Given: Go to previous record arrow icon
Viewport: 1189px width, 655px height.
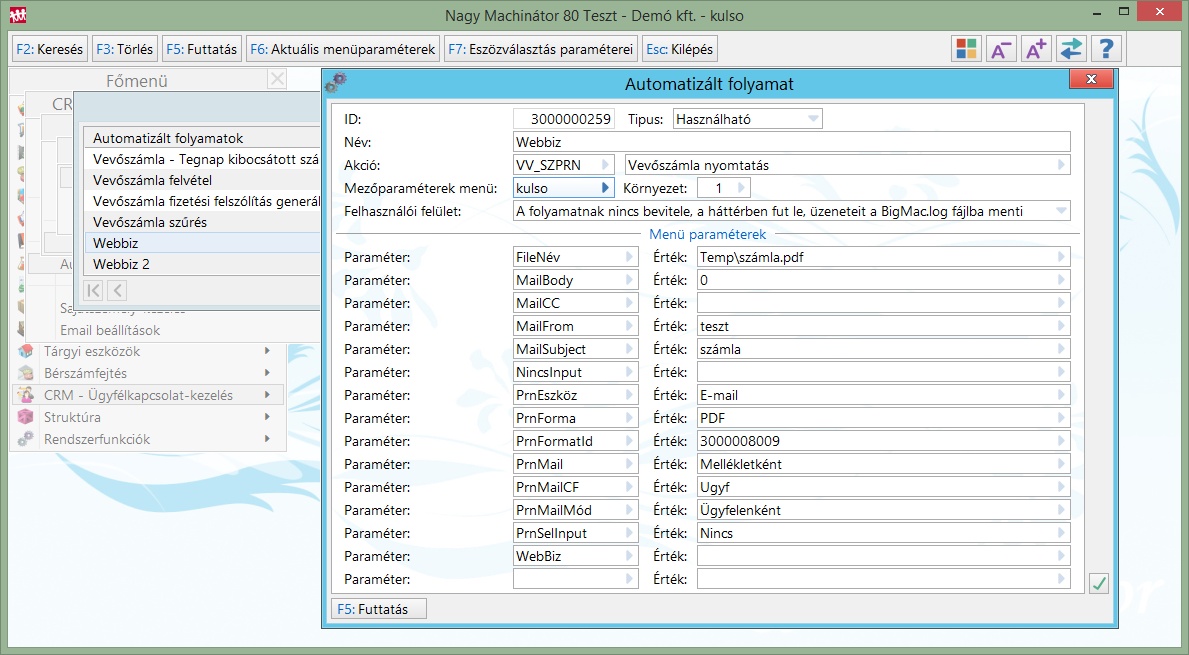Looking at the screenshot, I should (116, 290).
